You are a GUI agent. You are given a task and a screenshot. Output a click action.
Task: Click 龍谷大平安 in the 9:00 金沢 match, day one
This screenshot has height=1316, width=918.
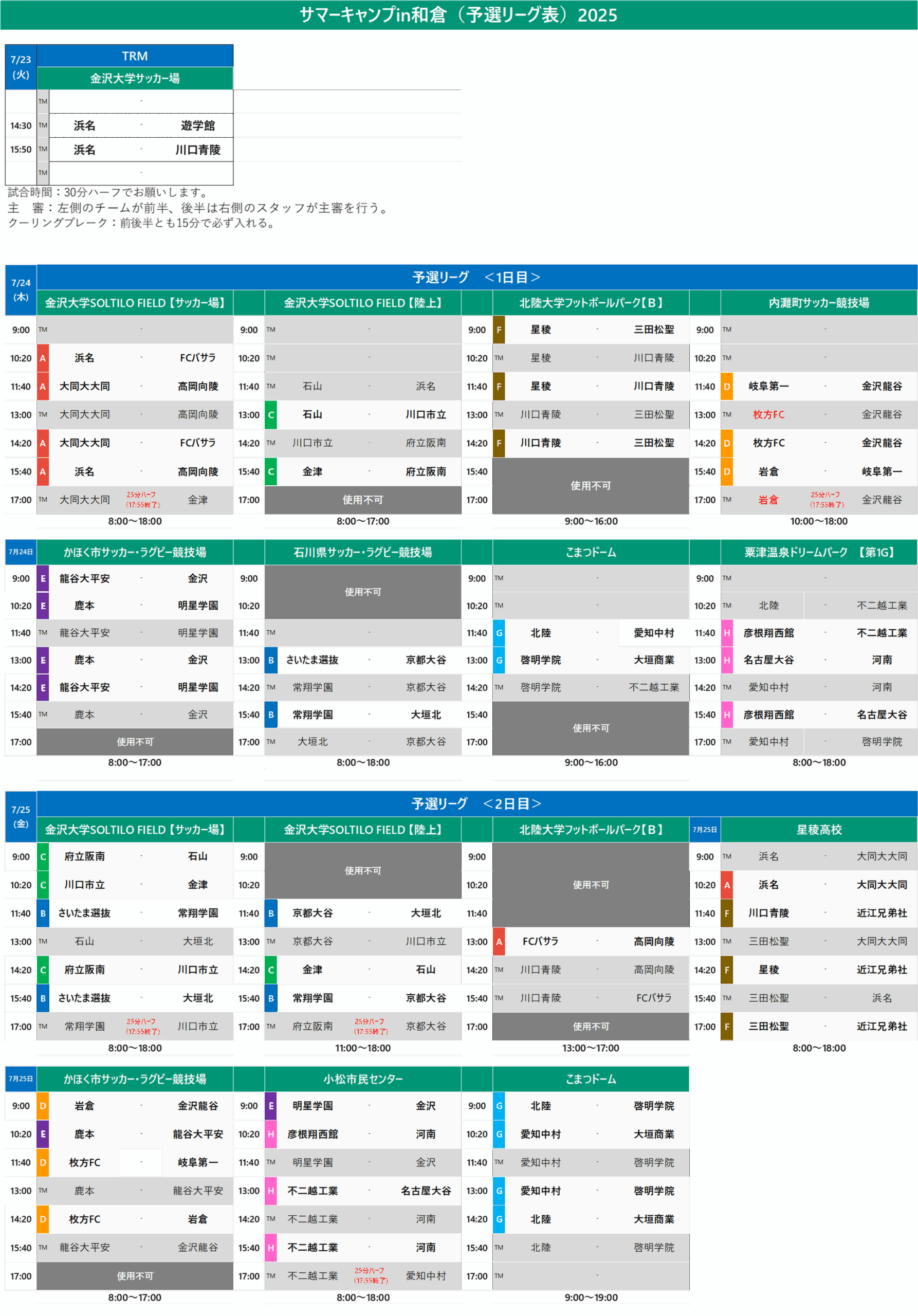(84, 578)
